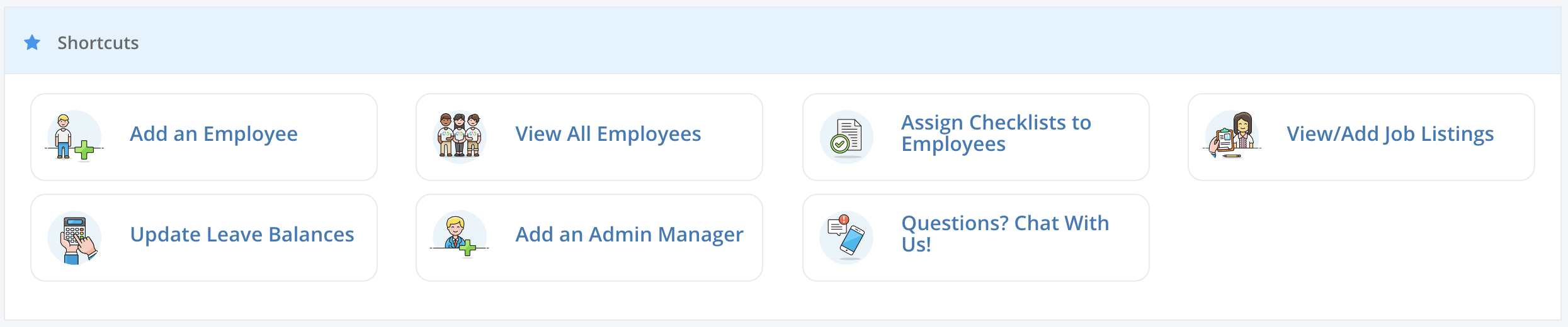Open the Update Leave Balances link
1568x327 pixels.
click(x=242, y=235)
